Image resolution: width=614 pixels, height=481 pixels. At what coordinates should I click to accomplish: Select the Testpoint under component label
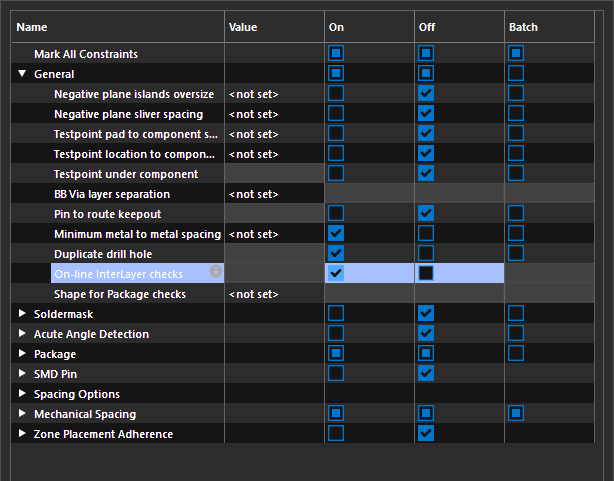click(126, 174)
